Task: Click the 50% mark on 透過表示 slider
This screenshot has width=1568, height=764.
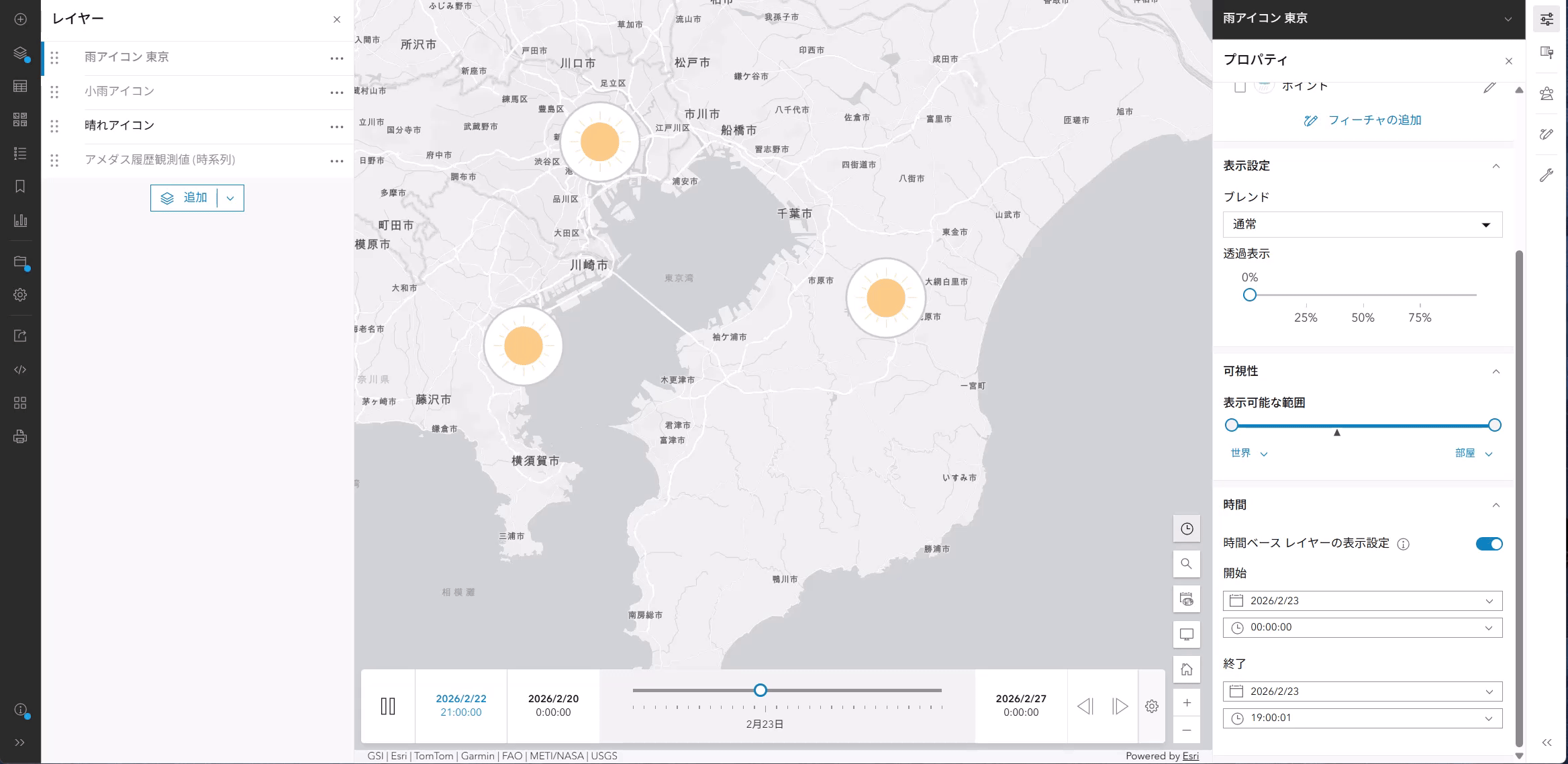Action: [1363, 295]
